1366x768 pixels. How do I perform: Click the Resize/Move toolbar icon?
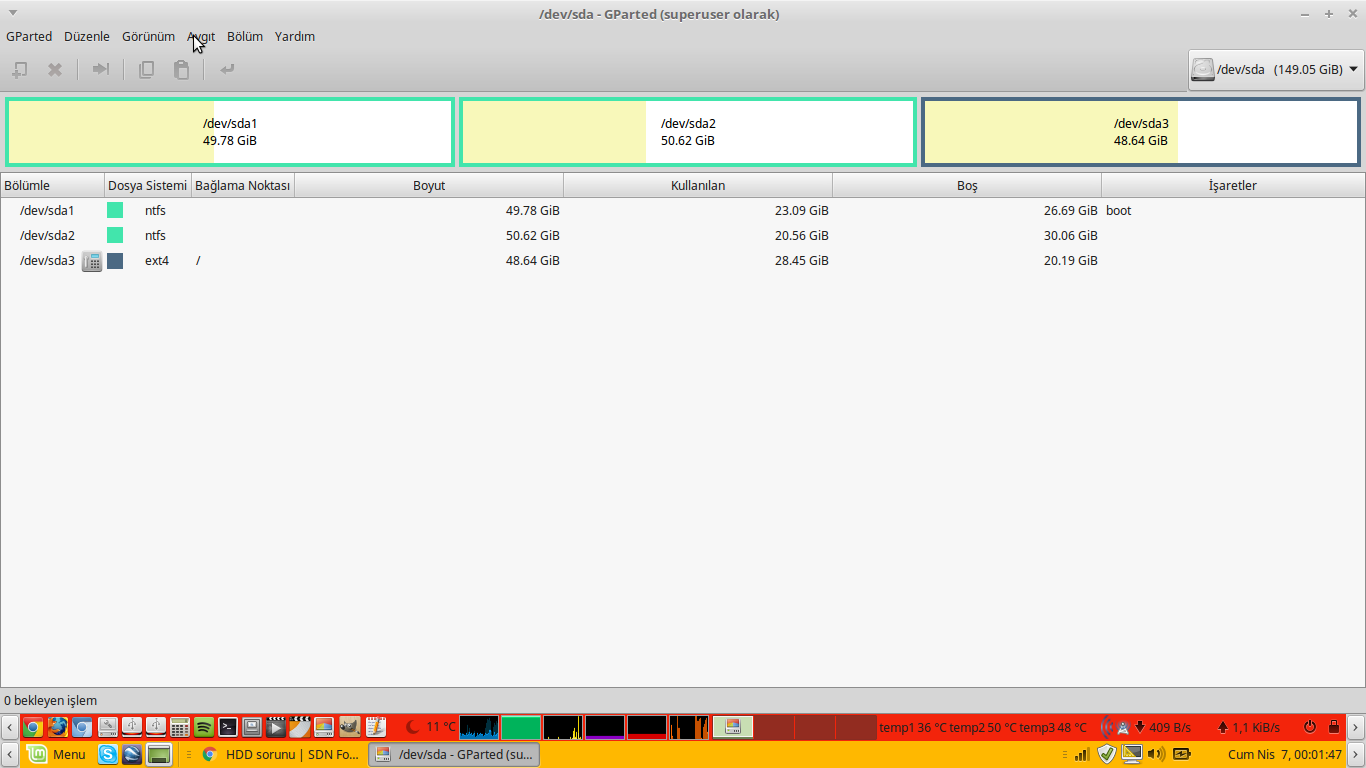(x=100, y=69)
